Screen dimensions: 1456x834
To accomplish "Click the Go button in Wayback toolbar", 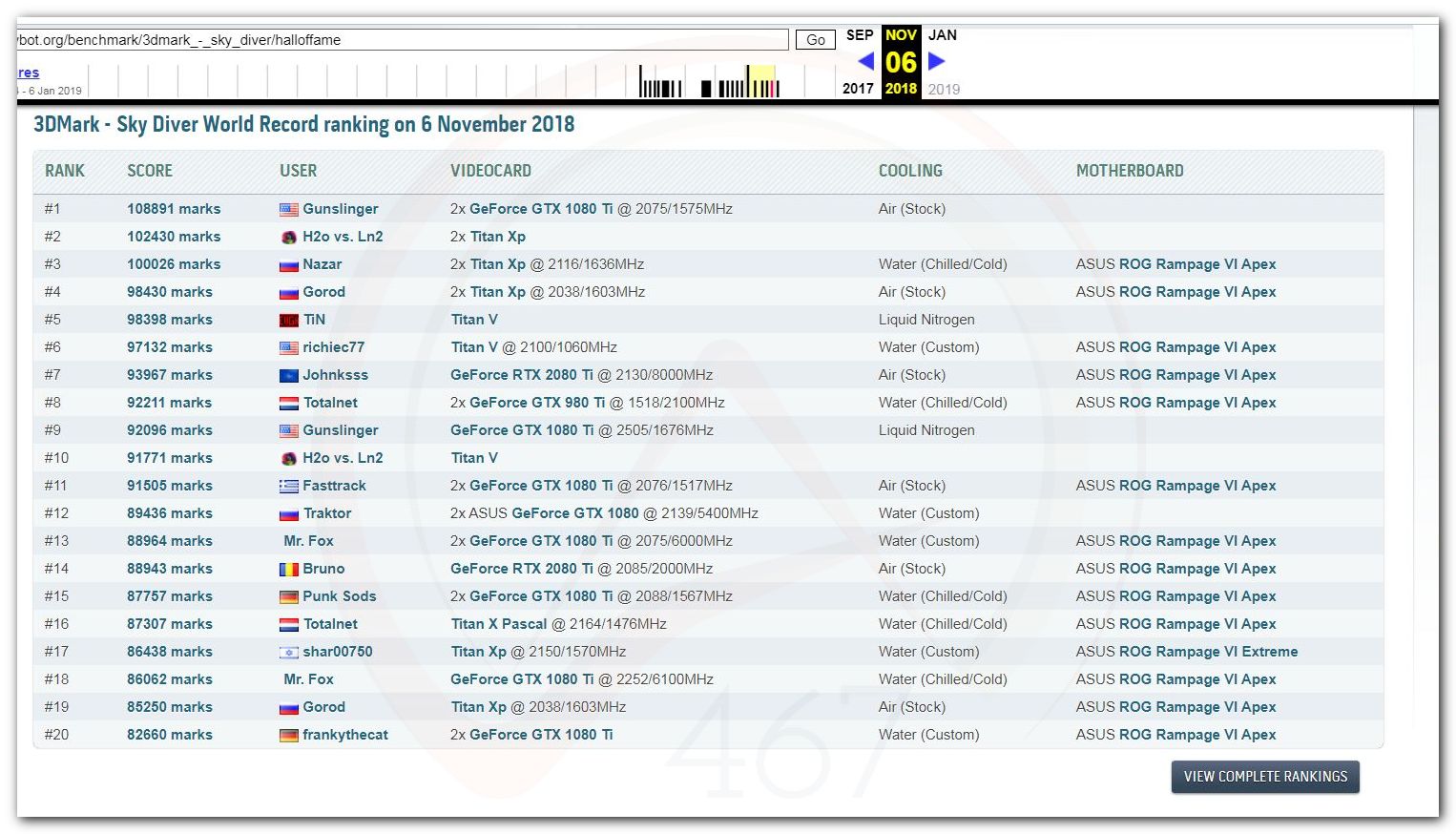I will pyautogui.click(x=815, y=40).
